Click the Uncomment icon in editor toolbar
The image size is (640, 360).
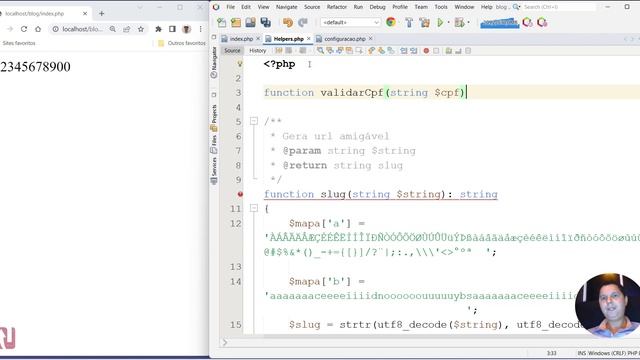click(x=458, y=51)
